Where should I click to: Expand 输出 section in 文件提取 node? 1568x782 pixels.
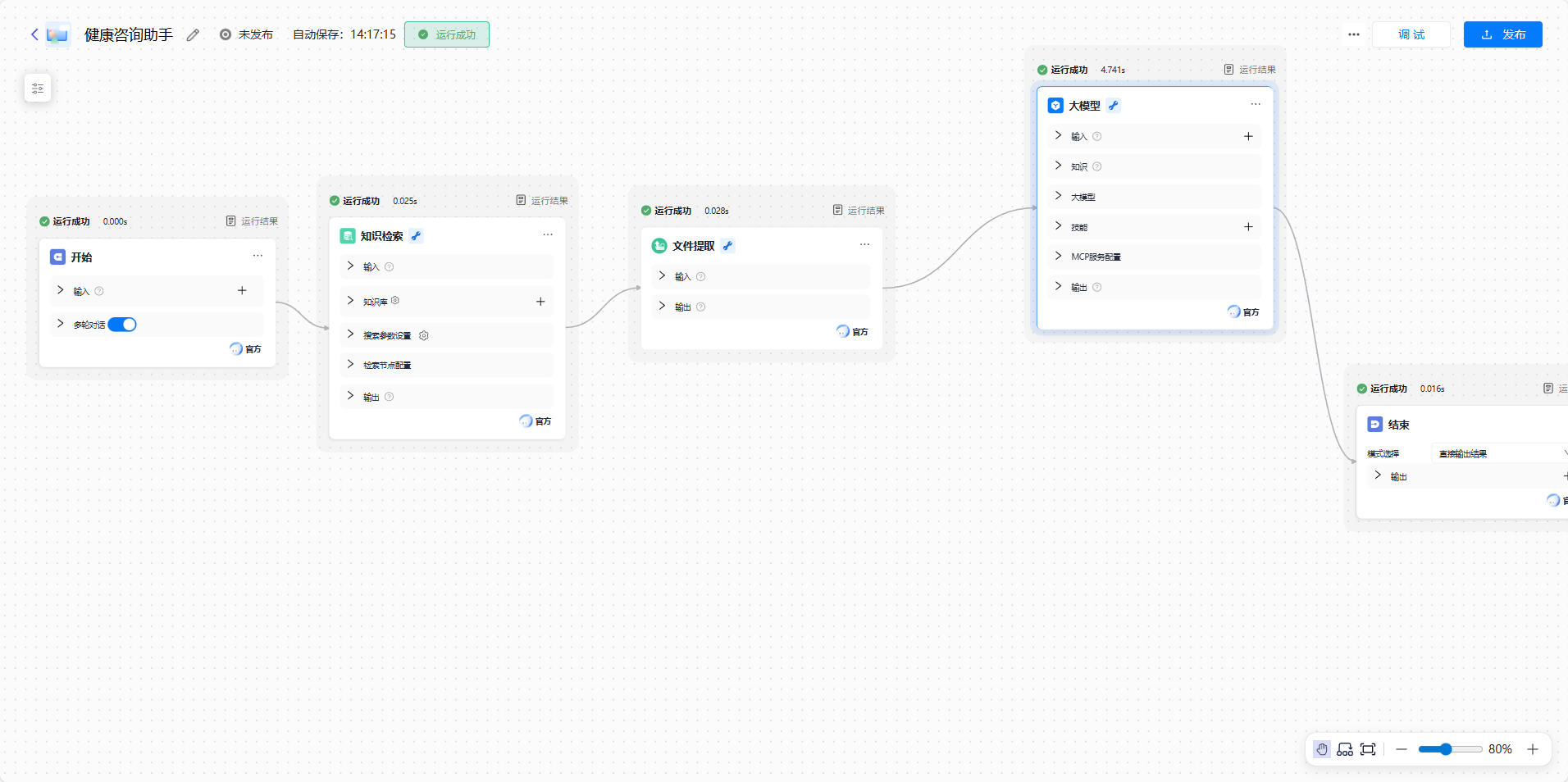point(663,306)
